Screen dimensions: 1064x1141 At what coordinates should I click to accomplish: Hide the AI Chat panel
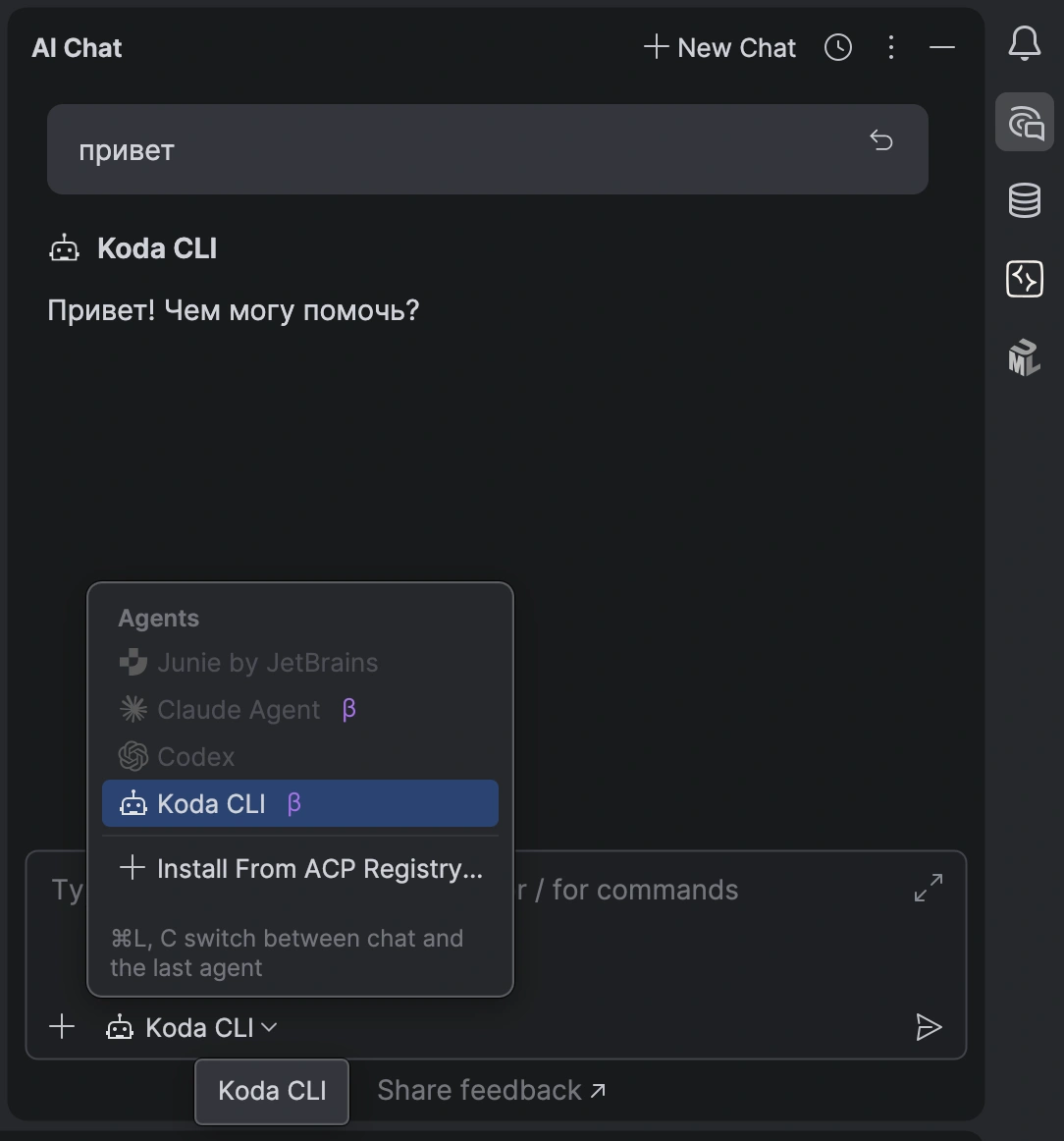(942, 47)
